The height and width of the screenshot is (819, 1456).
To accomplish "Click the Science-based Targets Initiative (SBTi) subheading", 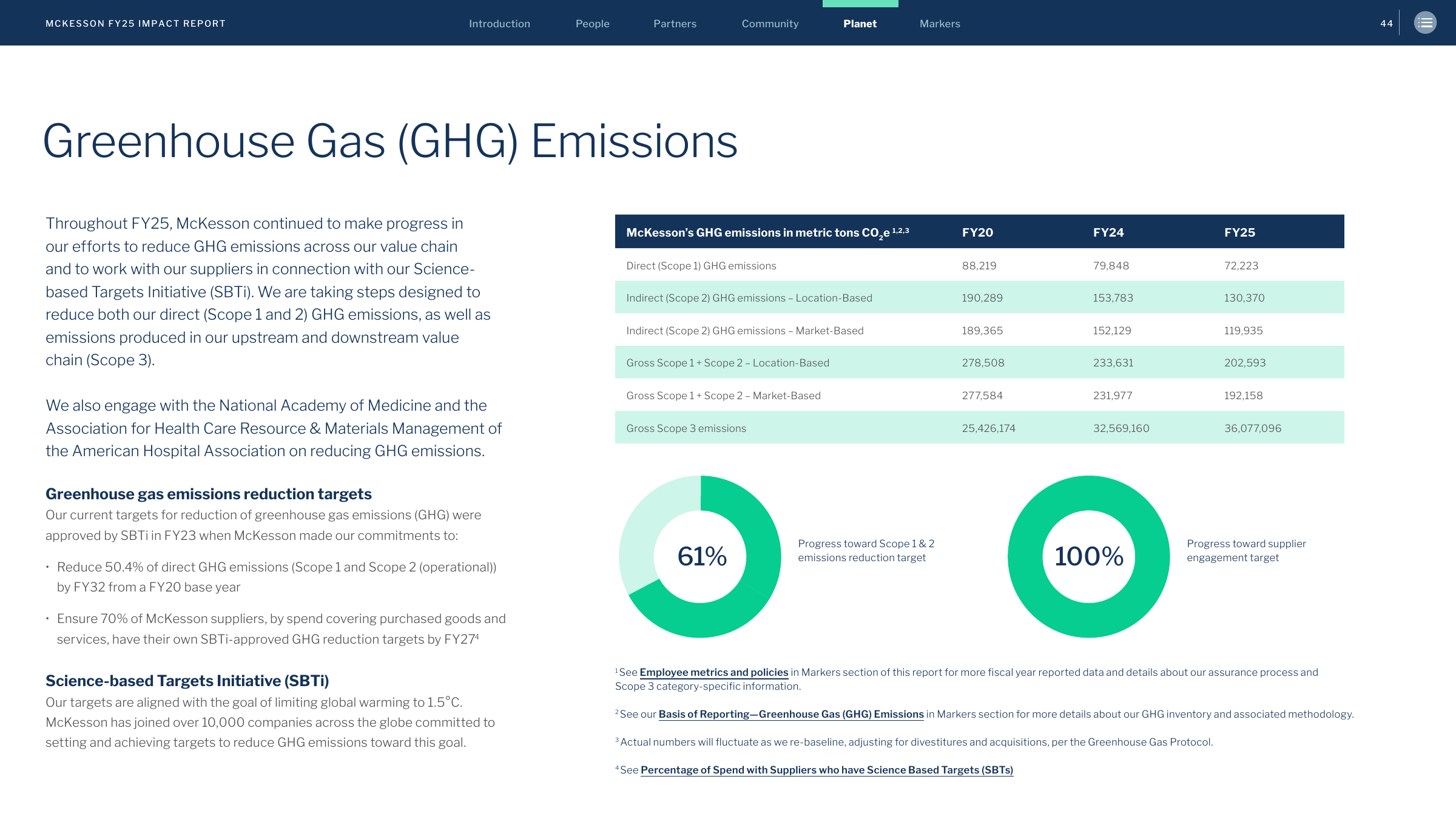I will tap(187, 681).
